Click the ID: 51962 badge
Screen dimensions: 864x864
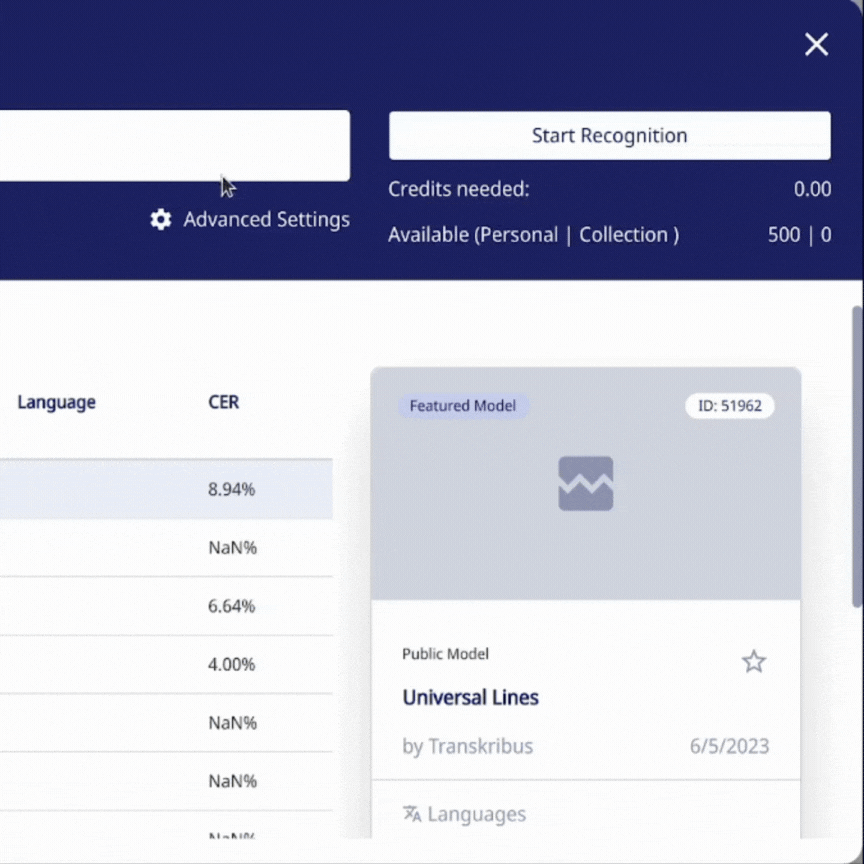point(729,406)
